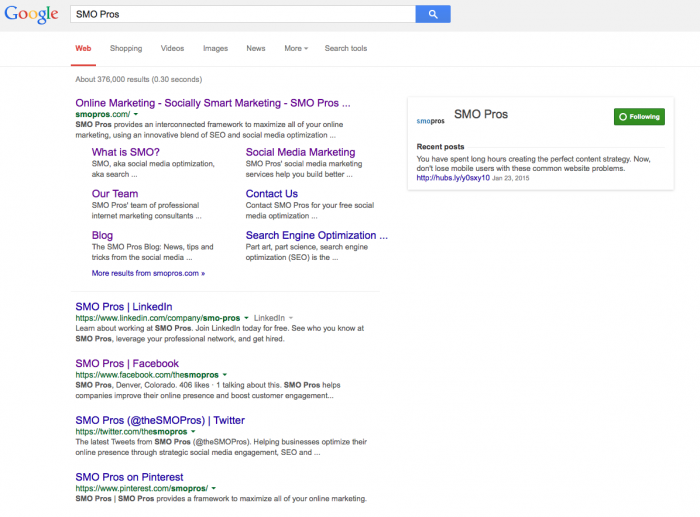The width and height of the screenshot is (700, 517).
Task: Click the https://www.linkedin.com/company/smo-pros URL text
Action: pyautogui.click(x=158, y=318)
